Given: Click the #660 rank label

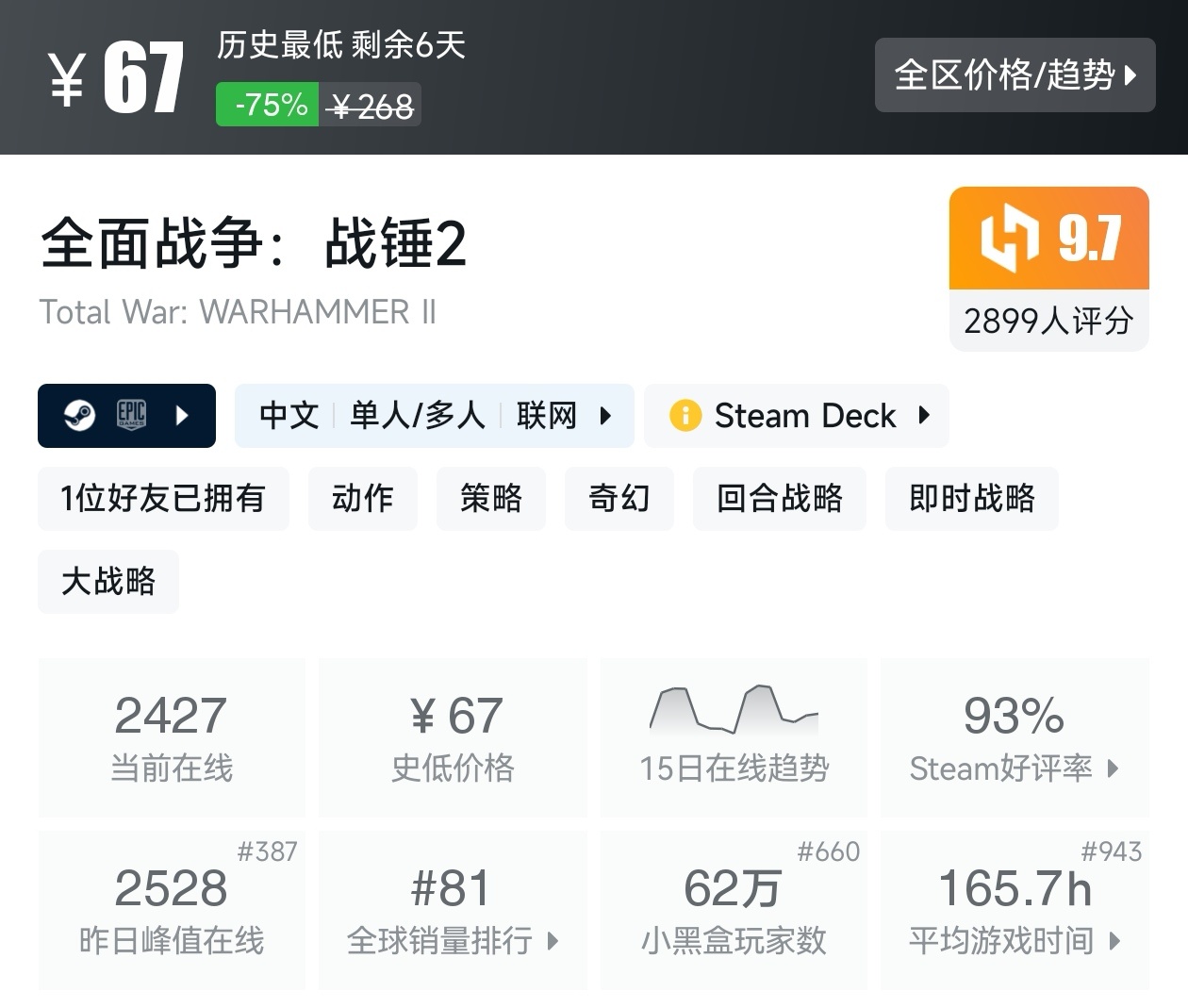Looking at the screenshot, I should (829, 851).
